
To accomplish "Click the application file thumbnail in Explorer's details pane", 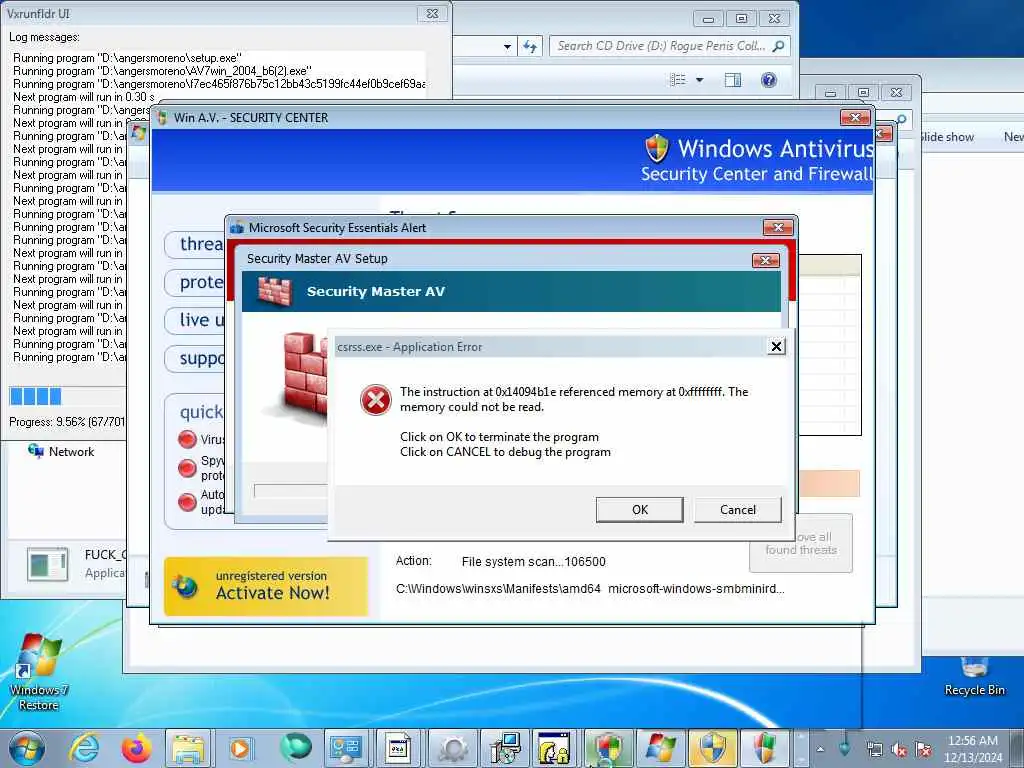I will click(47, 564).
